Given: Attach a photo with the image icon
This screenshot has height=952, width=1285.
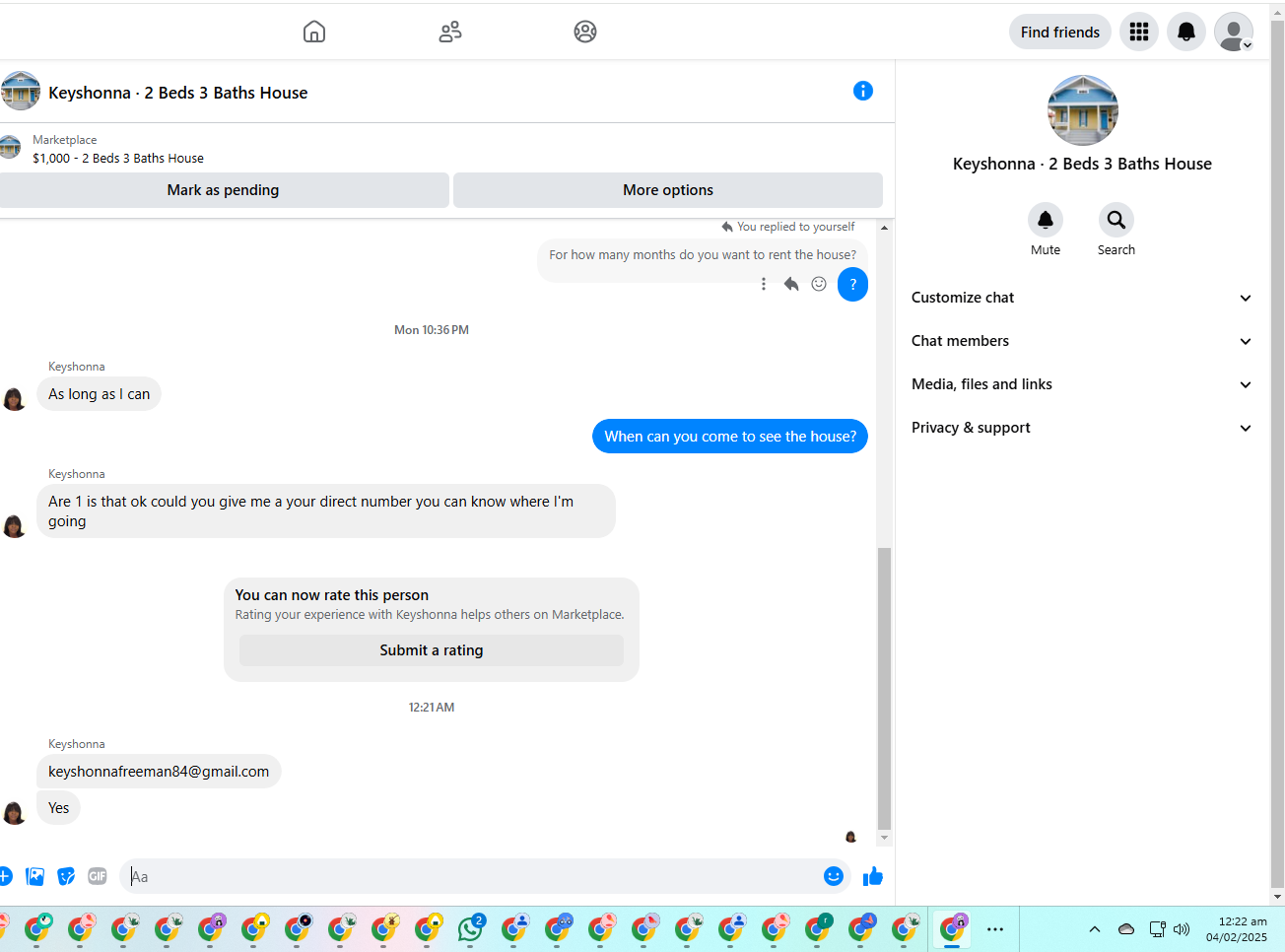Looking at the screenshot, I should 35,876.
